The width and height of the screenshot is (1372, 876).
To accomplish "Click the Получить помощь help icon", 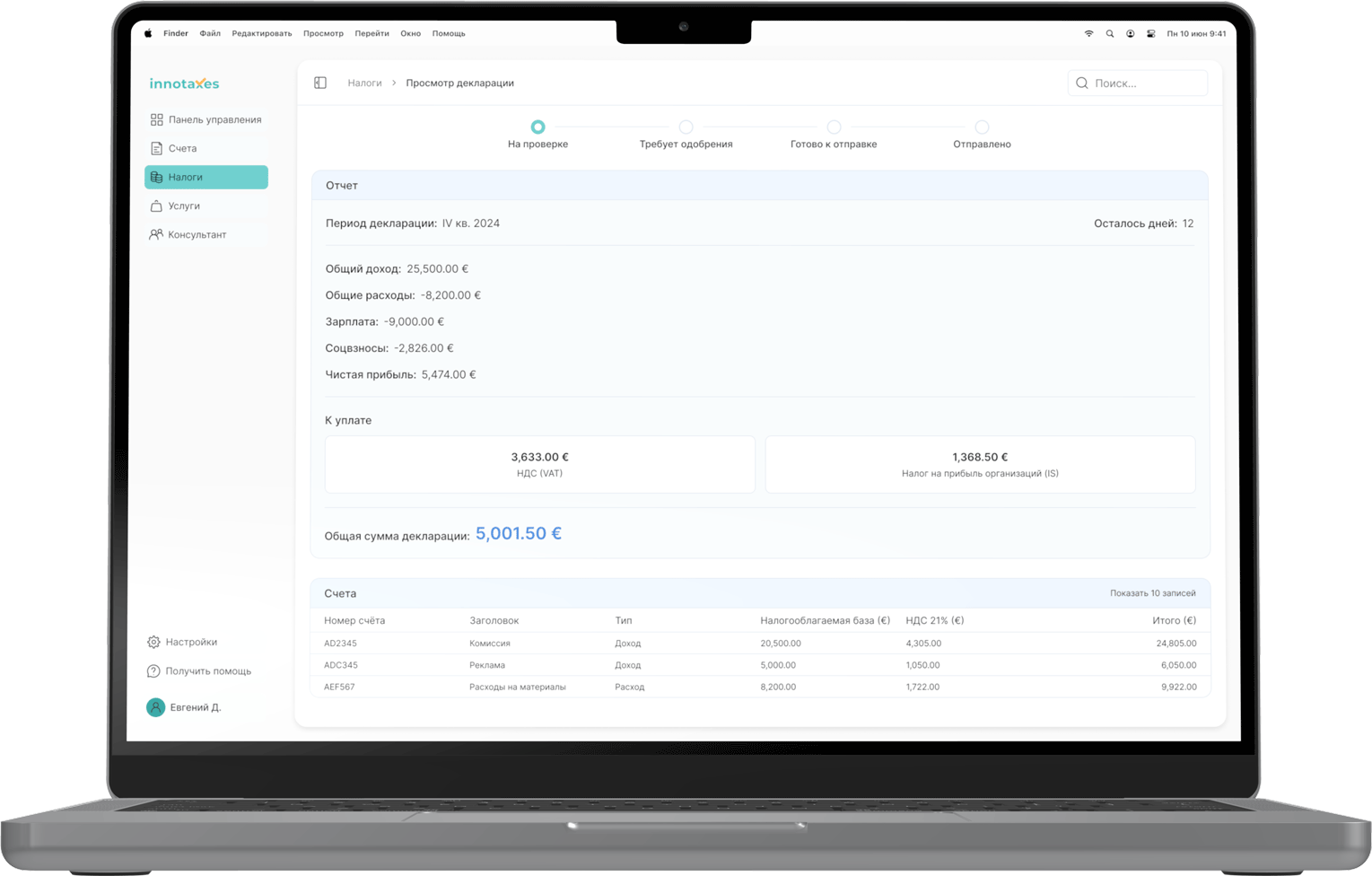I will click(x=153, y=670).
